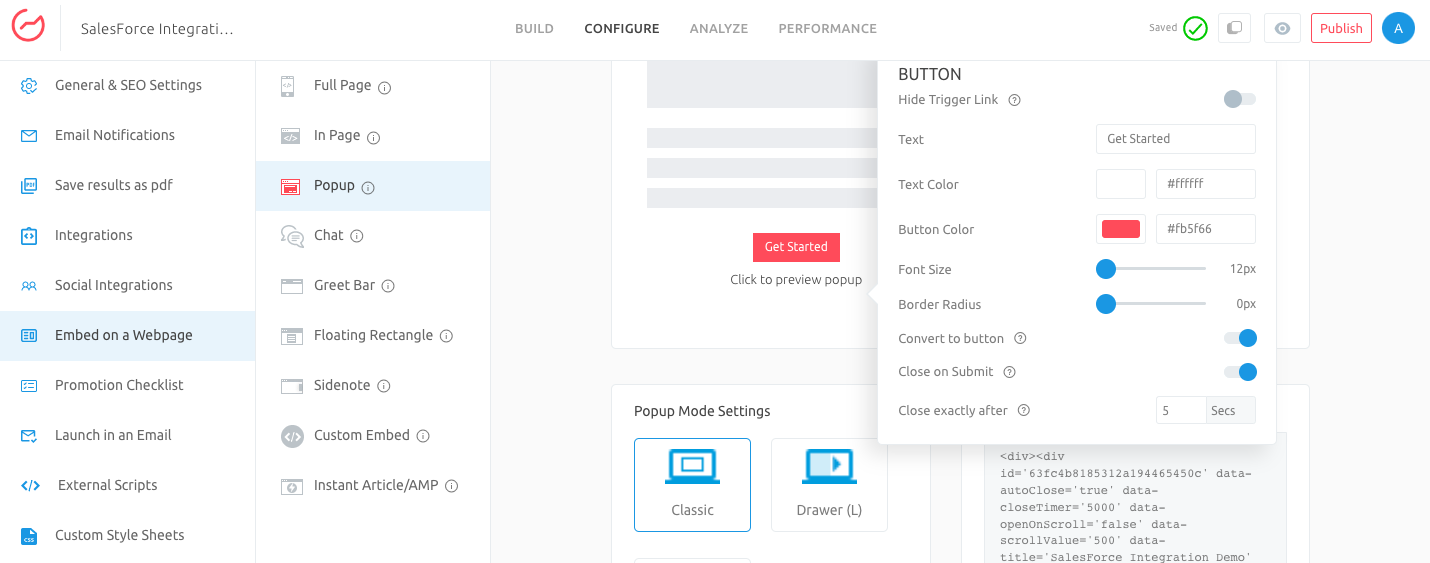Open General & SEO Settings gear icon
The height and width of the screenshot is (563, 1430).
29,86
